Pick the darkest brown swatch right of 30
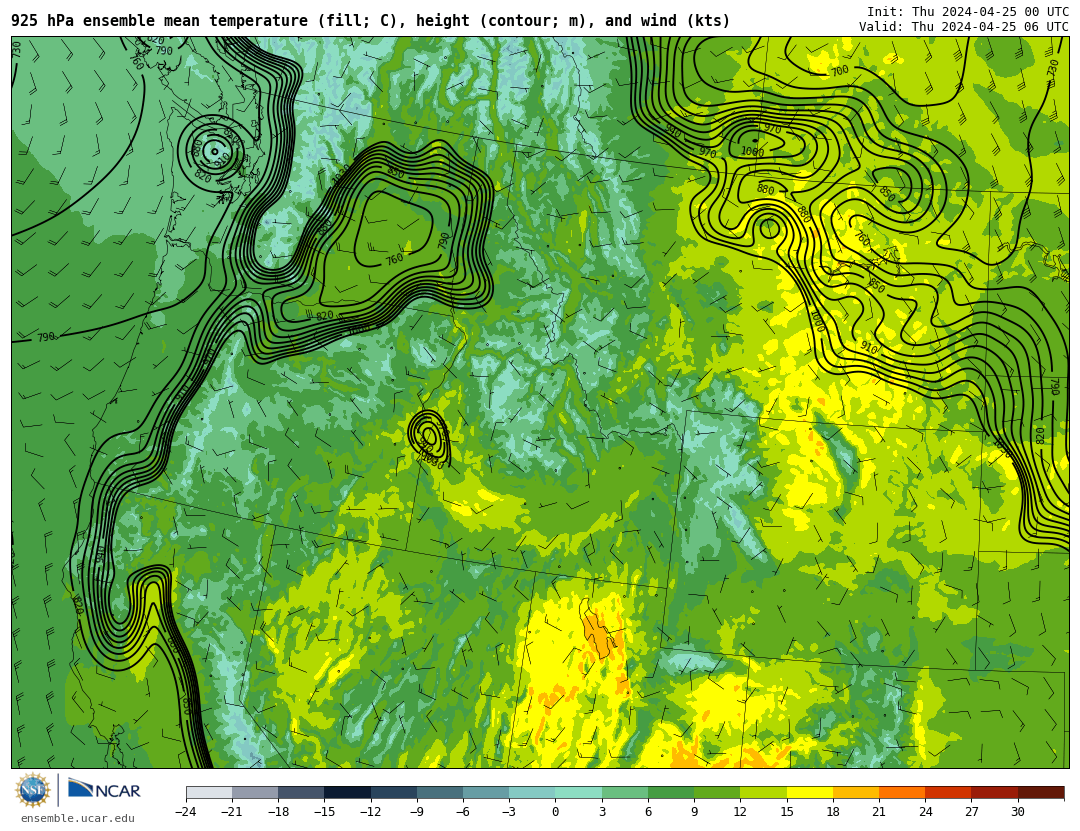The image size is (1080, 831). coord(1041,792)
